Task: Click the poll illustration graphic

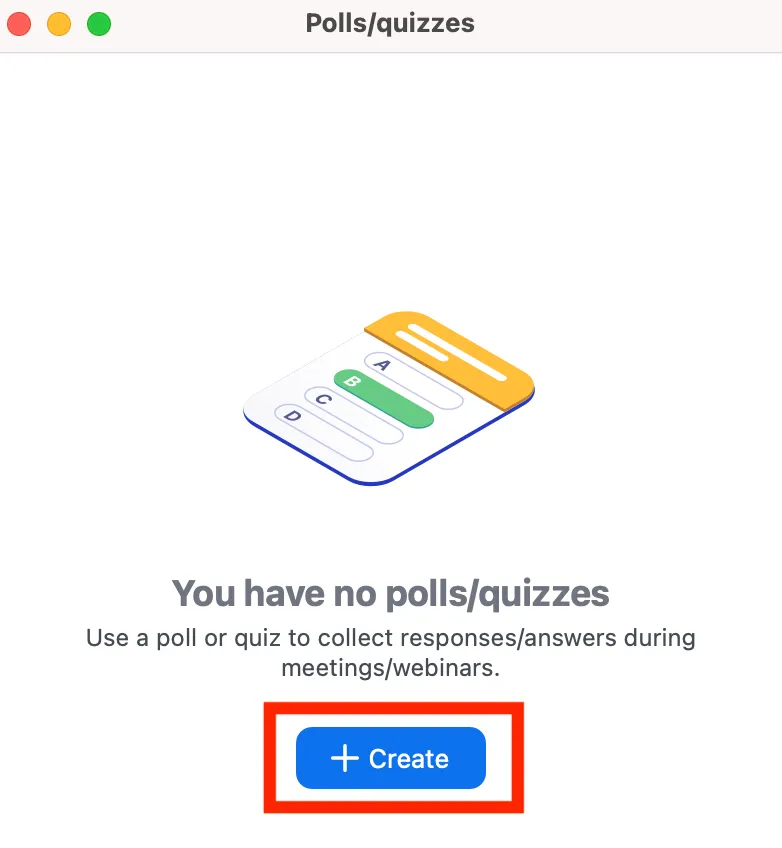Action: tap(390, 400)
